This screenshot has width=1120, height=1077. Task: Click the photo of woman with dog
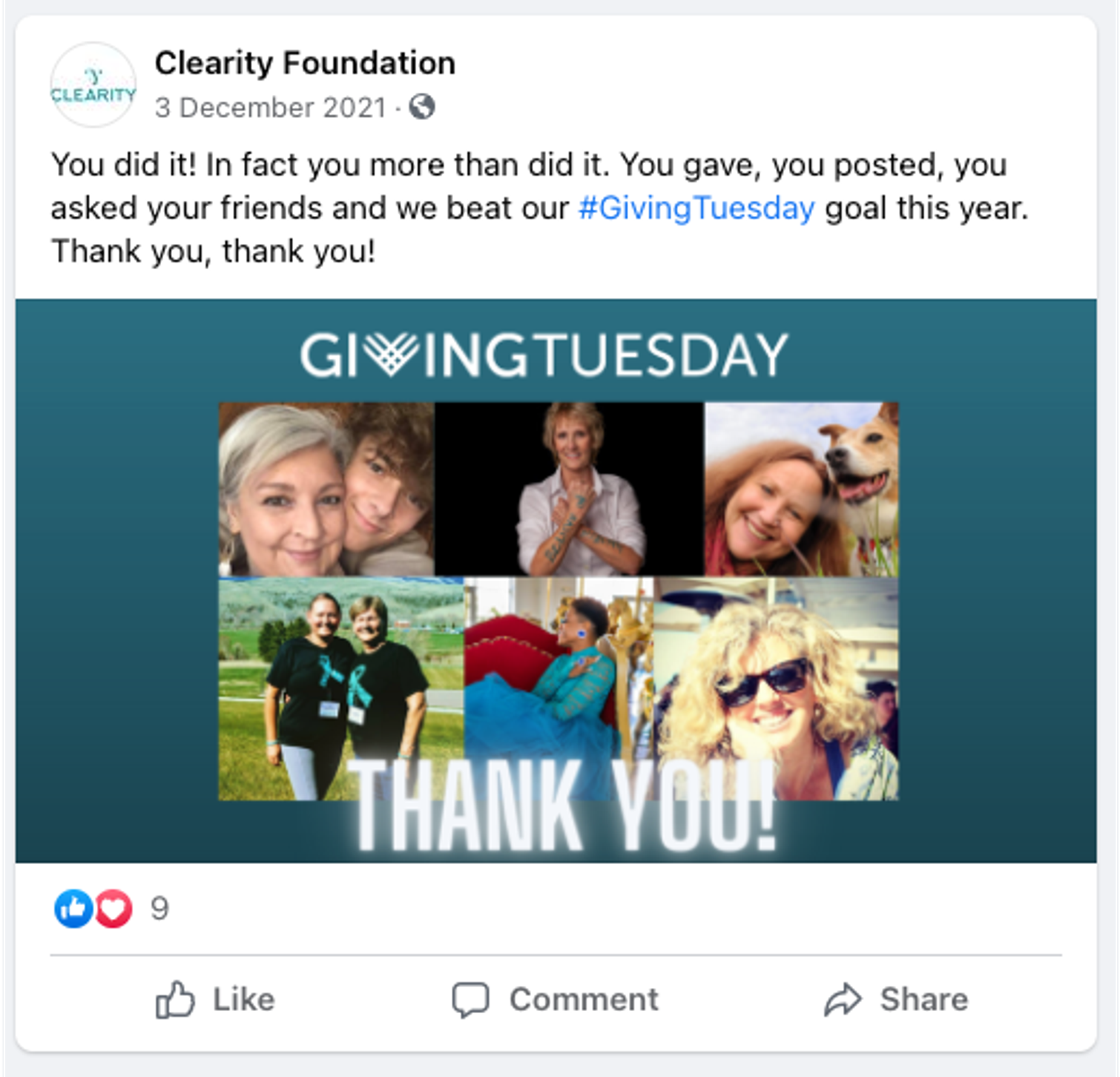[x=801, y=490]
